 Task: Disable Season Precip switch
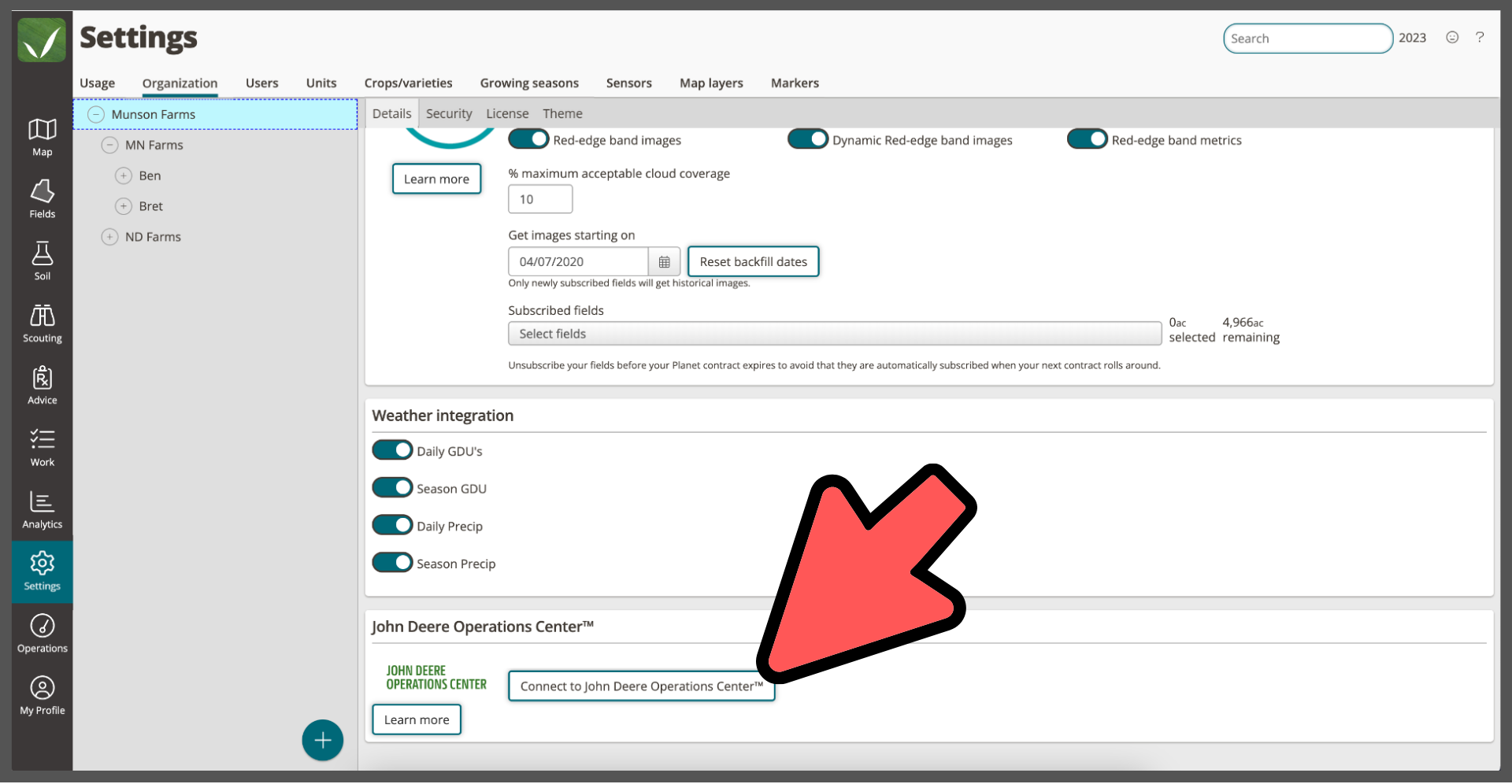click(392, 563)
